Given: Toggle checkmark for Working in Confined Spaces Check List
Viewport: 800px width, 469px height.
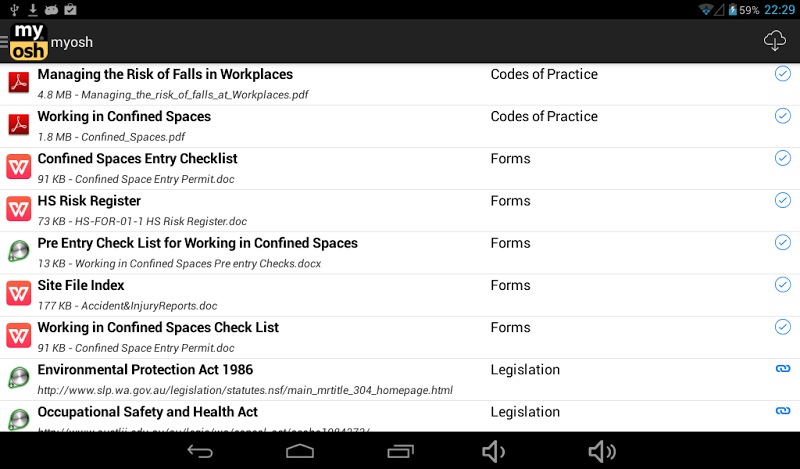Looking at the screenshot, I should (783, 327).
